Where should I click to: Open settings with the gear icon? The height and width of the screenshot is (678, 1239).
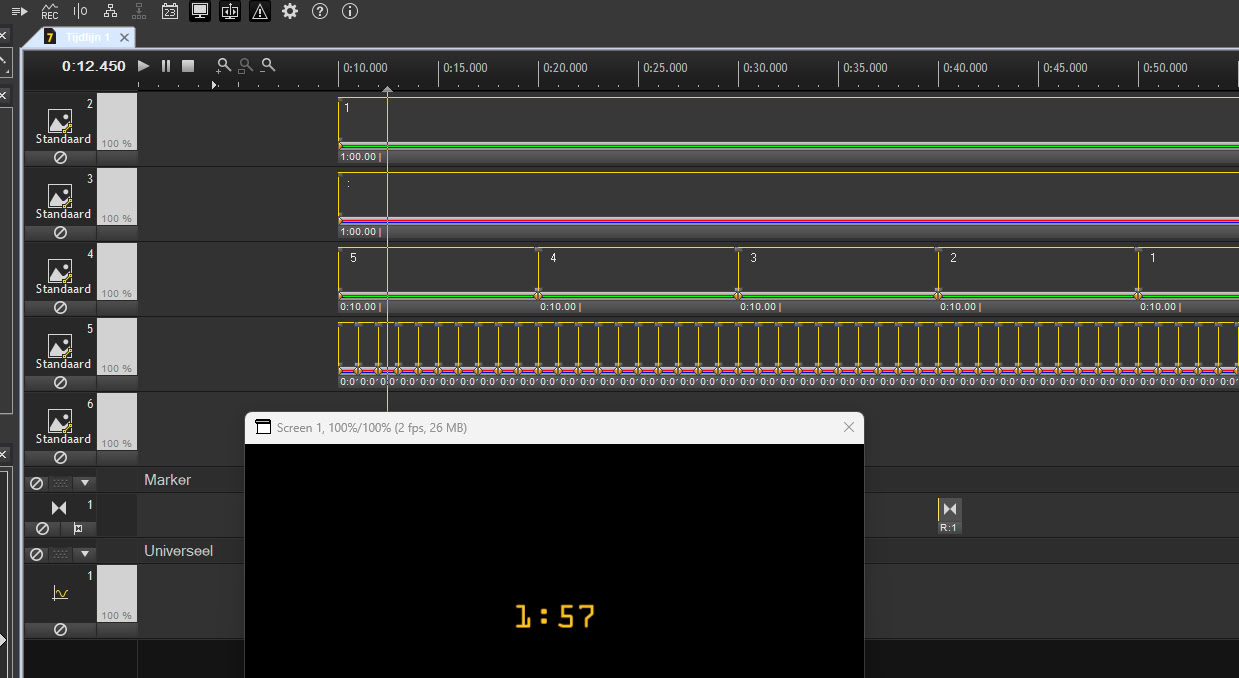(290, 11)
